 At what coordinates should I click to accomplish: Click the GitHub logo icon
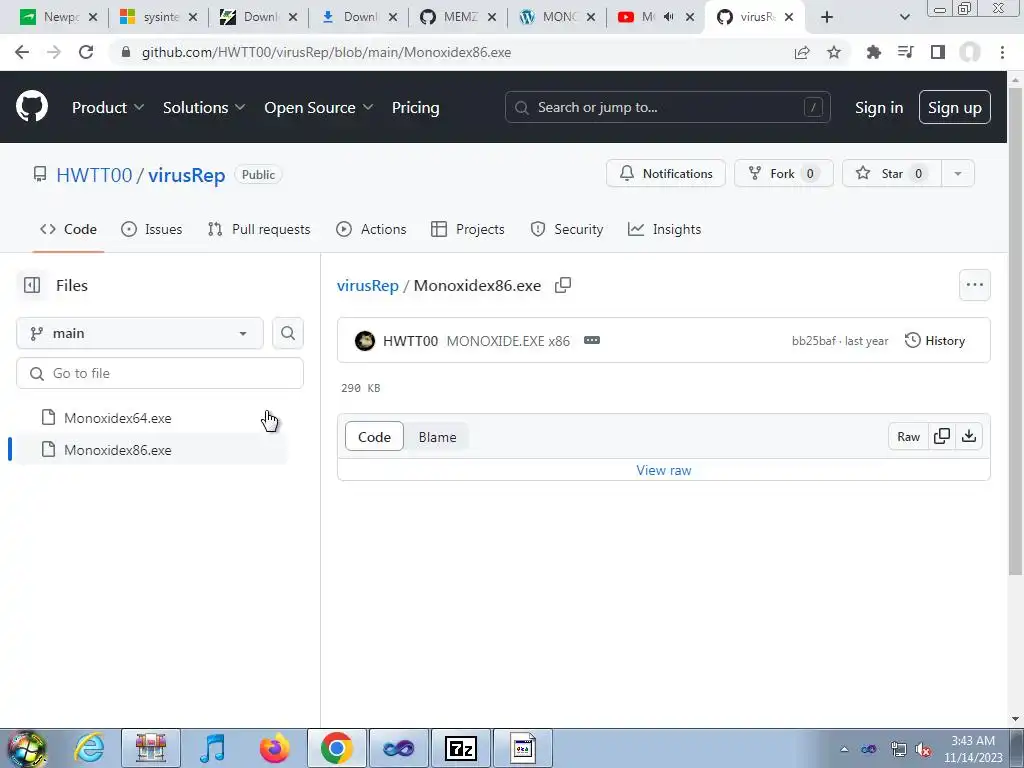32,106
